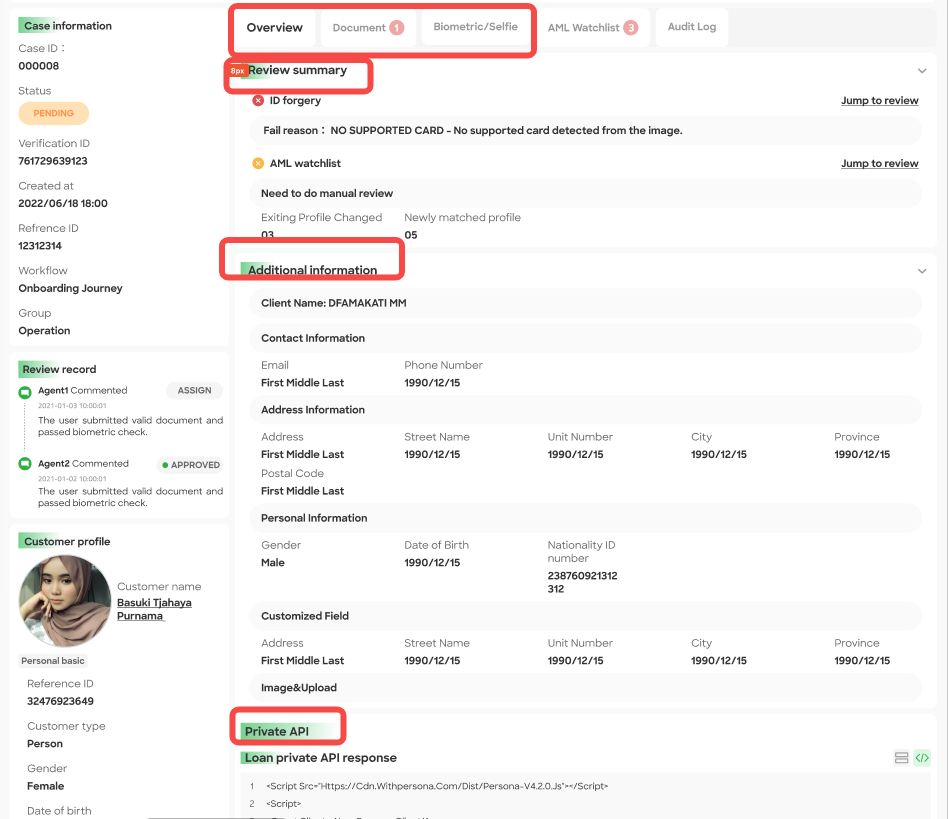The image size is (948, 819).
Task: Jump to review for ID forgery
Action: (x=880, y=100)
